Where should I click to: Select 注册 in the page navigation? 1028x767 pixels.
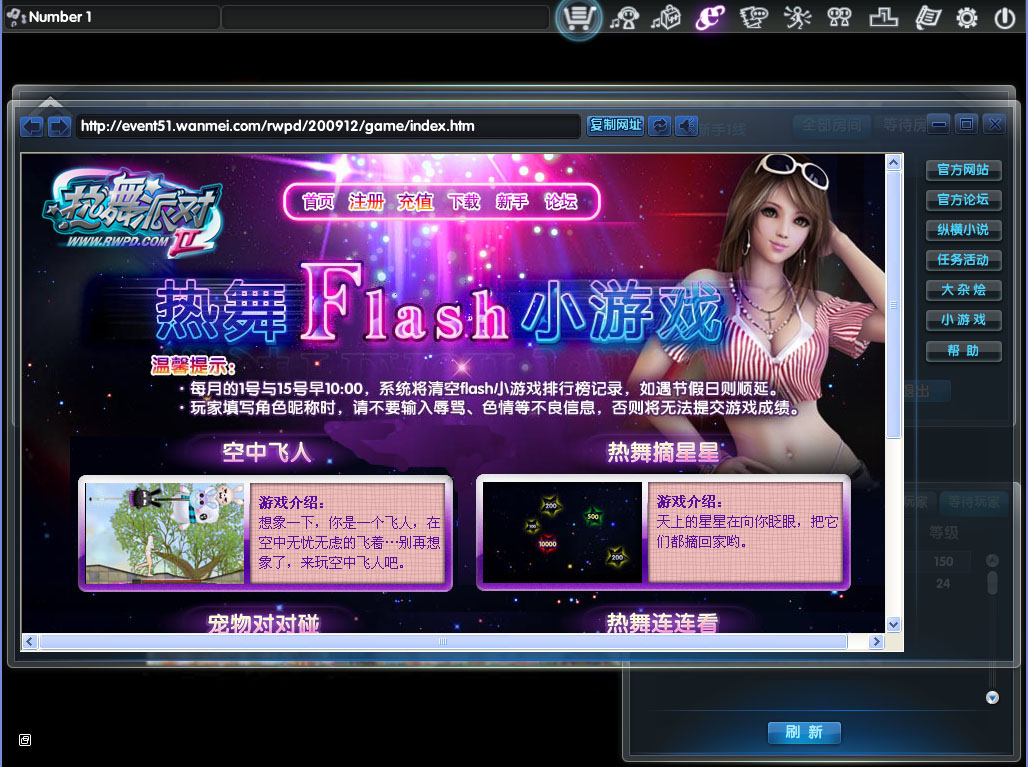coord(366,201)
